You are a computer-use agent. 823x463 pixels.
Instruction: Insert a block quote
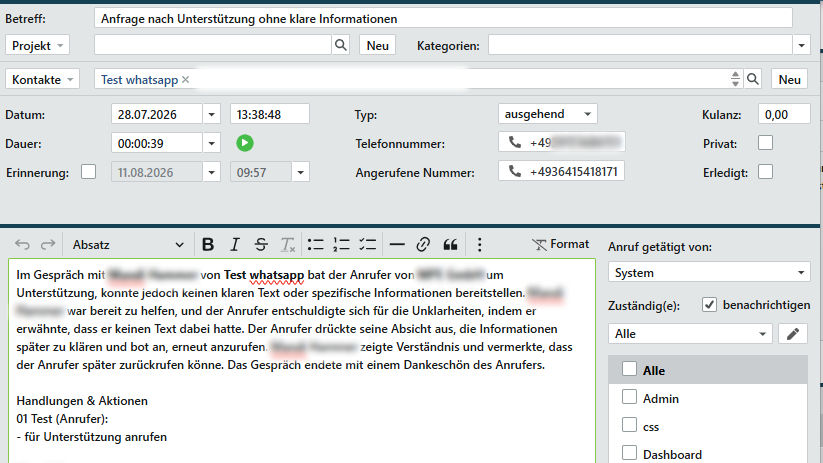[450, 245]
